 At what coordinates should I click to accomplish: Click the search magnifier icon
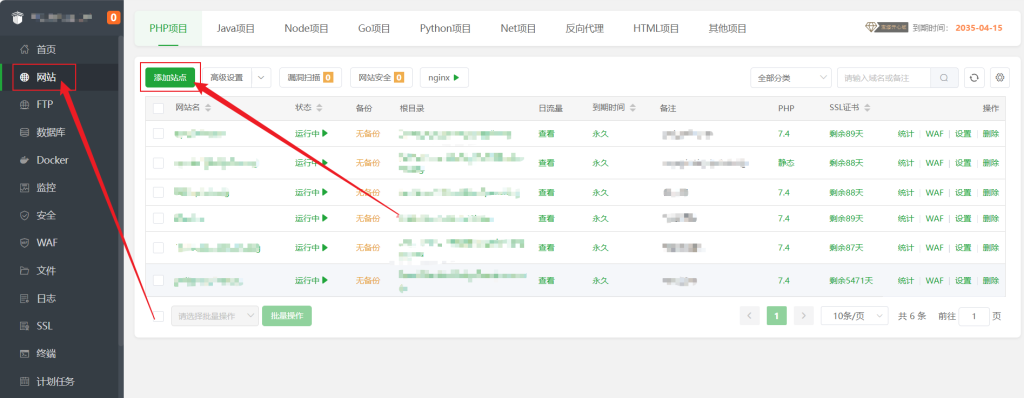tap(944, 78)
